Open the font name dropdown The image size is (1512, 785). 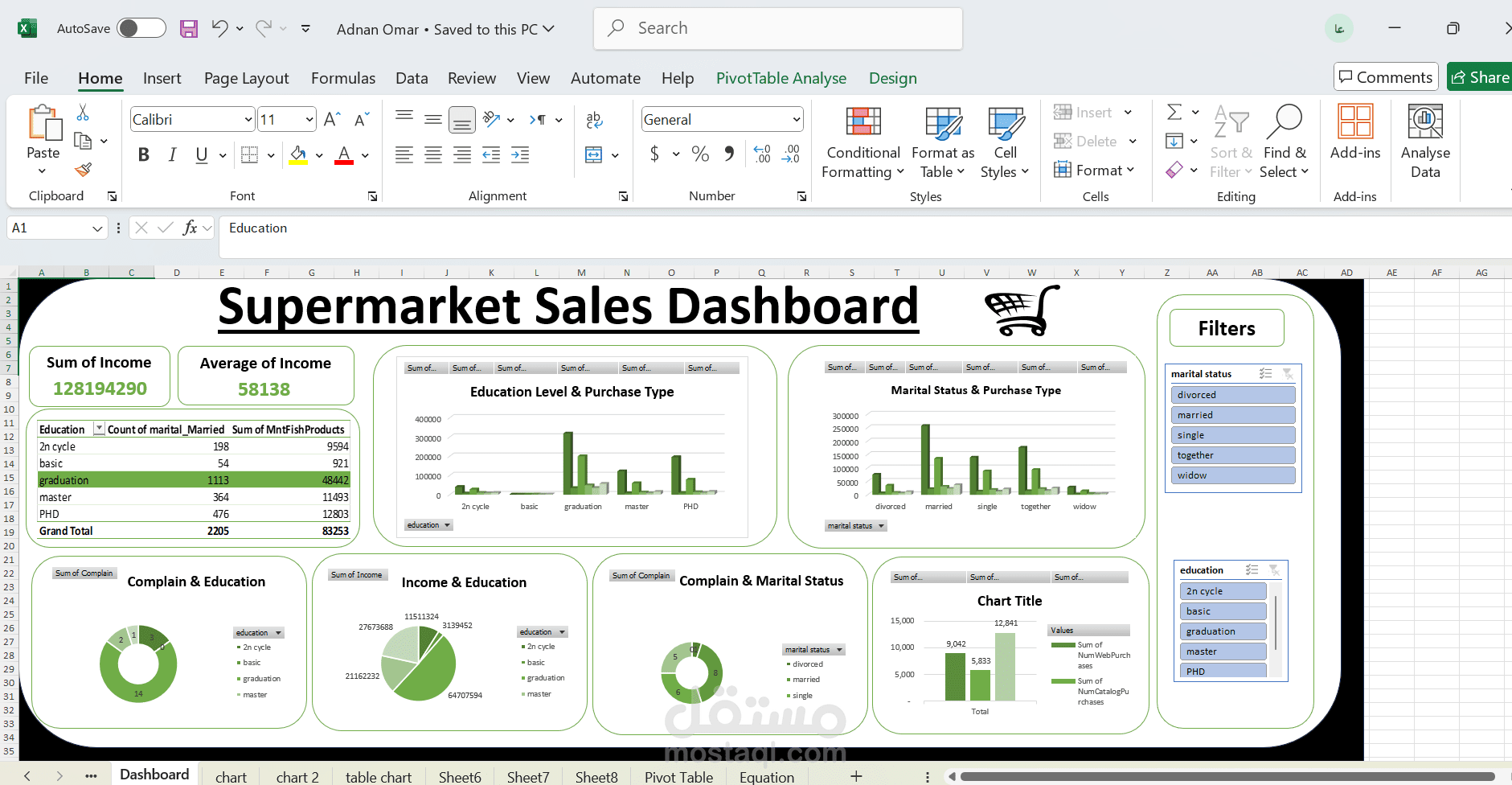click(x=248, y=120)
